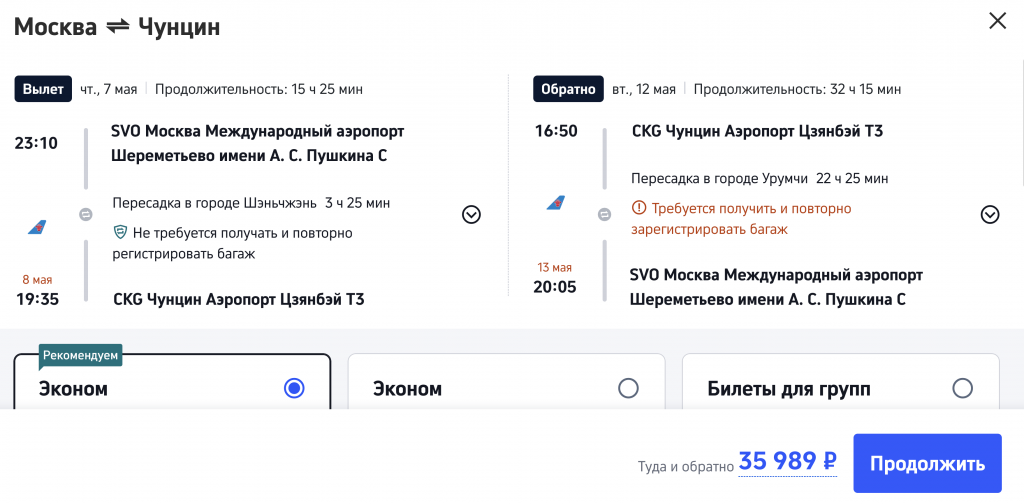The image size is (1024, 504).
Task: Click the green shield baggage icon
Action: pyautogui.click(x=120, y=232)
